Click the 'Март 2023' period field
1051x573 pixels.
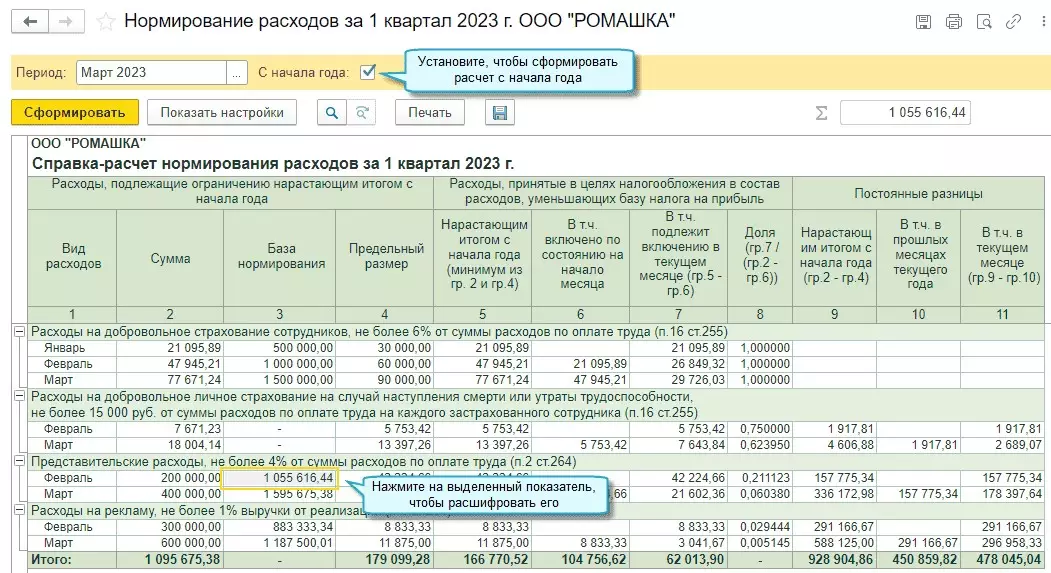[x=151, y=72]
